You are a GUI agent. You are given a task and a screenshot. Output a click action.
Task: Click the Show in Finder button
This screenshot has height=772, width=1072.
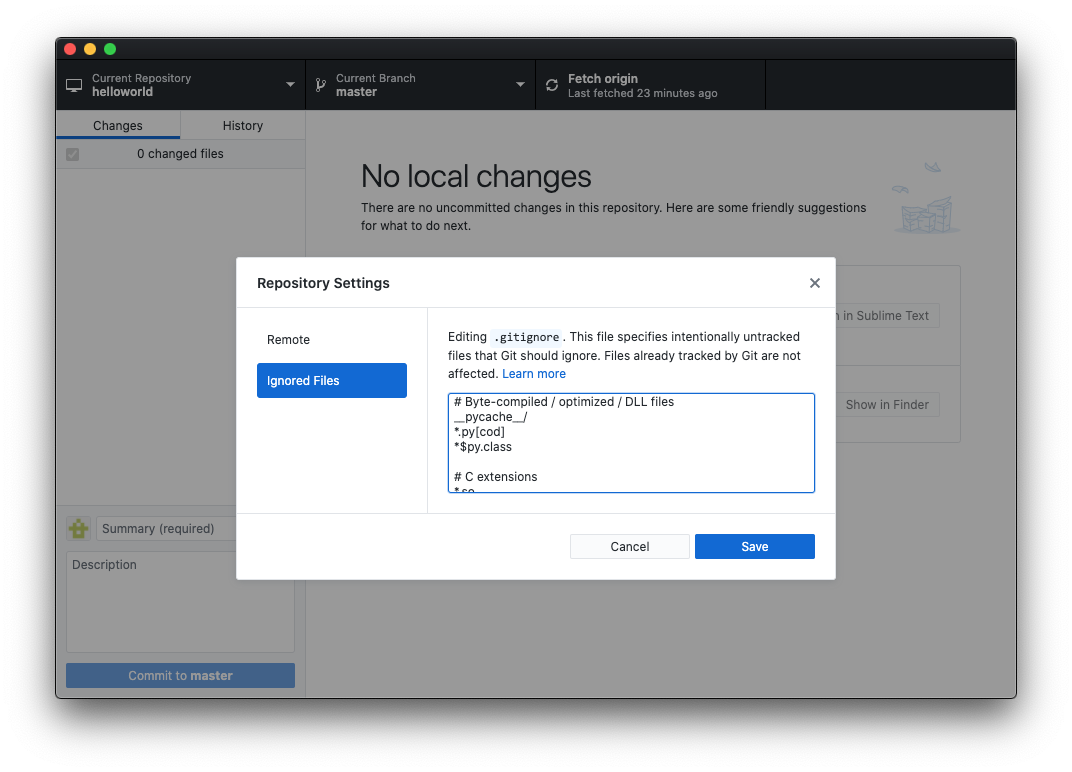(887, 405)
